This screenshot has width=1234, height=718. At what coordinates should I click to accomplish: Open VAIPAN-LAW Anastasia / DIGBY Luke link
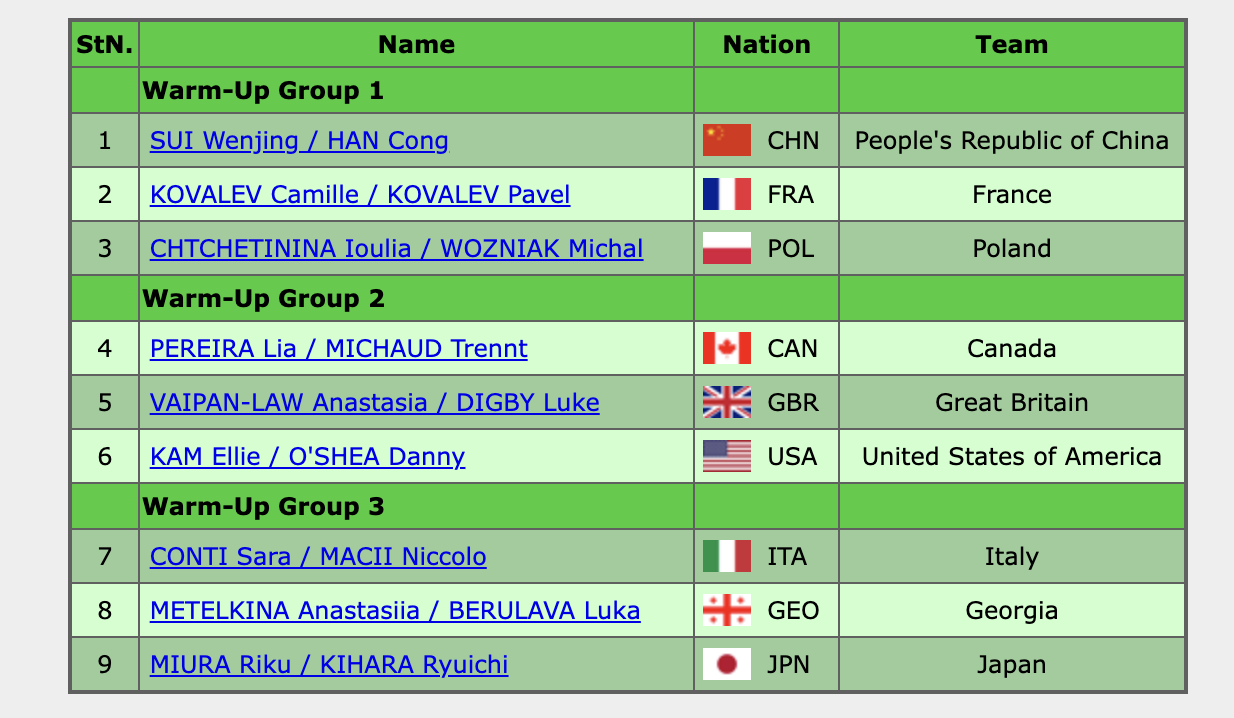pyautogui.click(x=374, y=403)
